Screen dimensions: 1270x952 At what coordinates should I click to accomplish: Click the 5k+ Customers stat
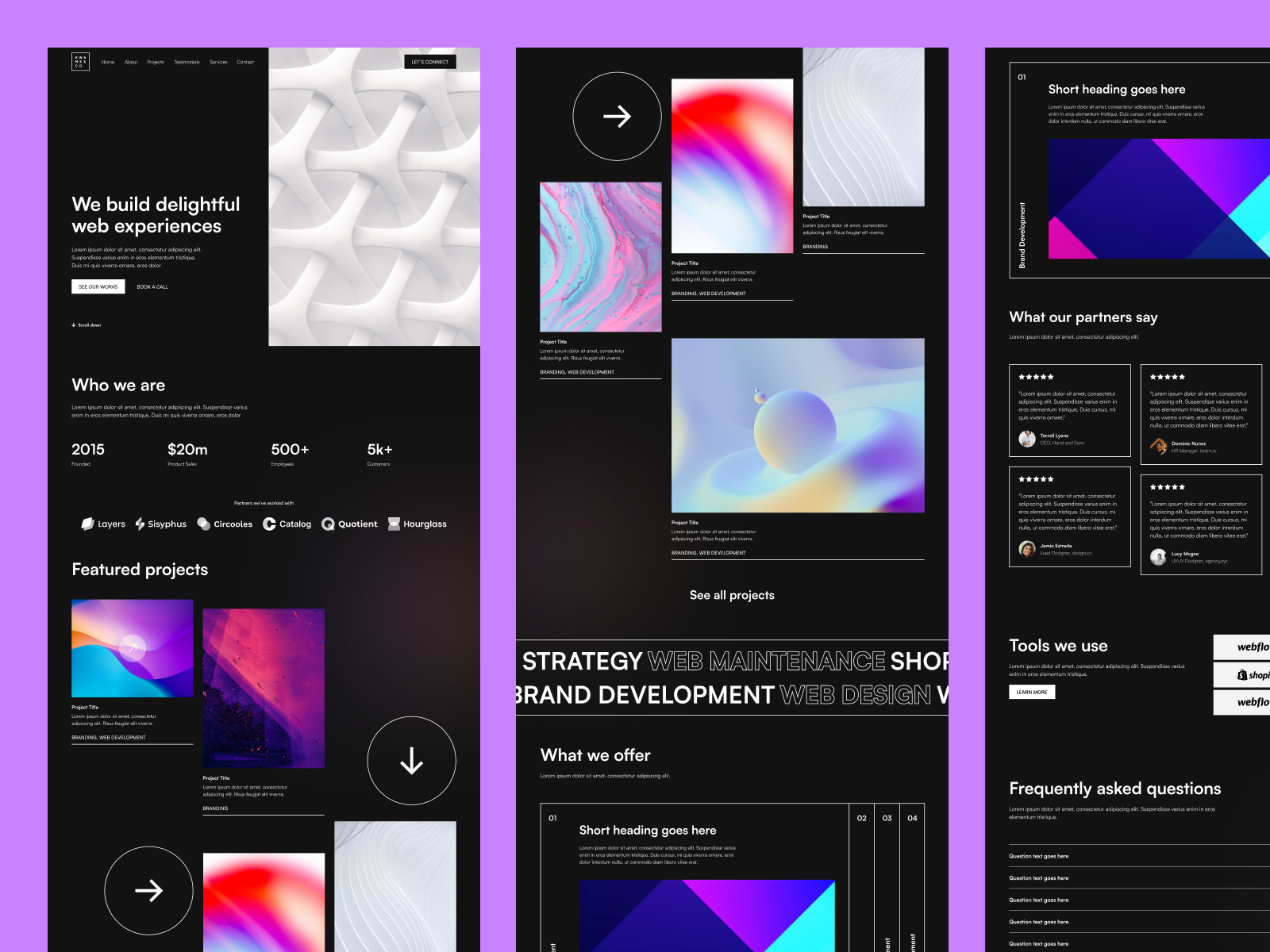click(x=379, y=455)
